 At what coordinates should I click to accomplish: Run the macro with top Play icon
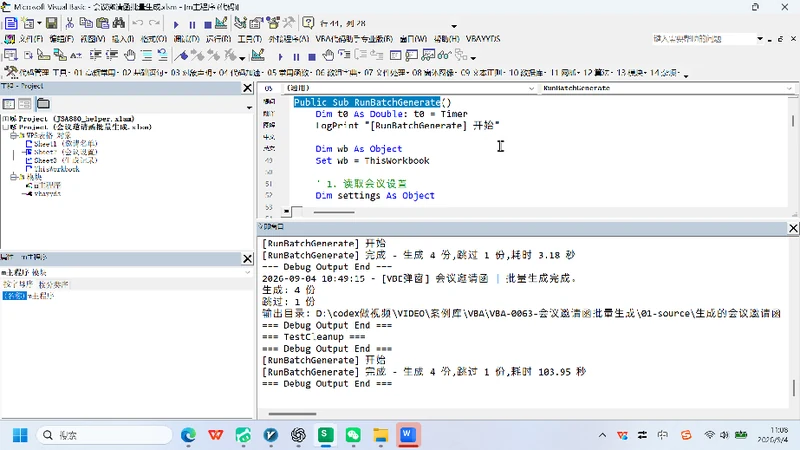176,24
